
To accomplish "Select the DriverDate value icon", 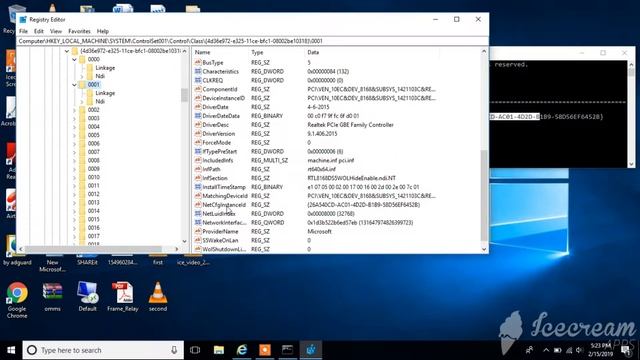I will click(x=198, y=107).
